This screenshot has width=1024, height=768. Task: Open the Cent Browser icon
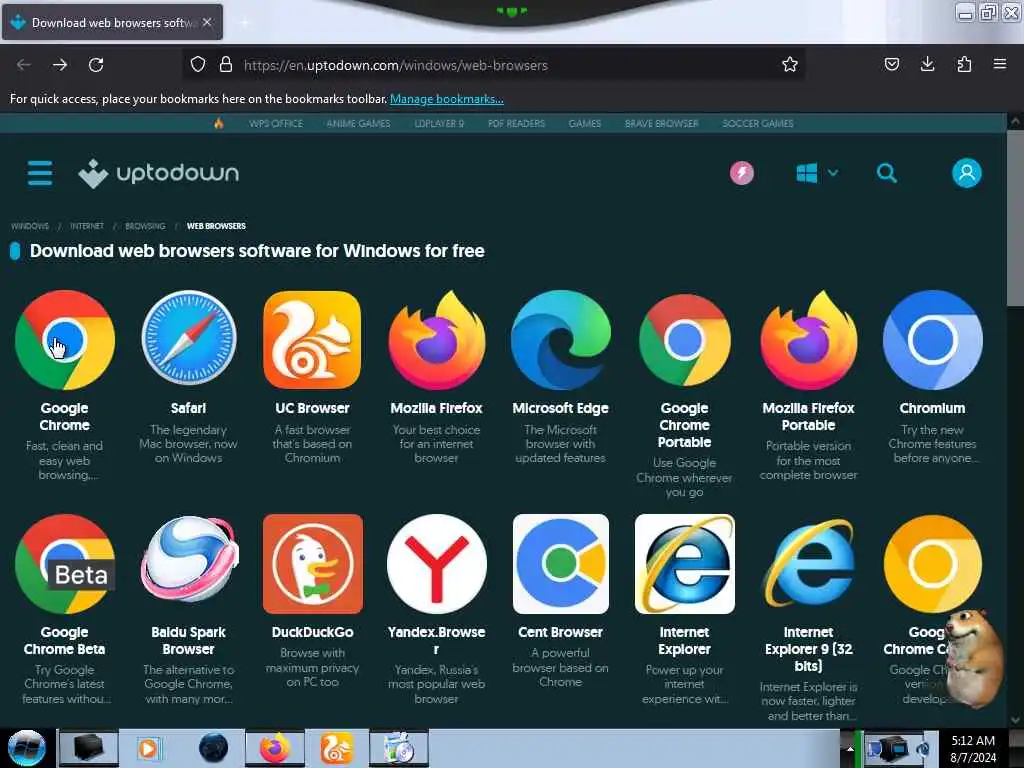(560, 564)
